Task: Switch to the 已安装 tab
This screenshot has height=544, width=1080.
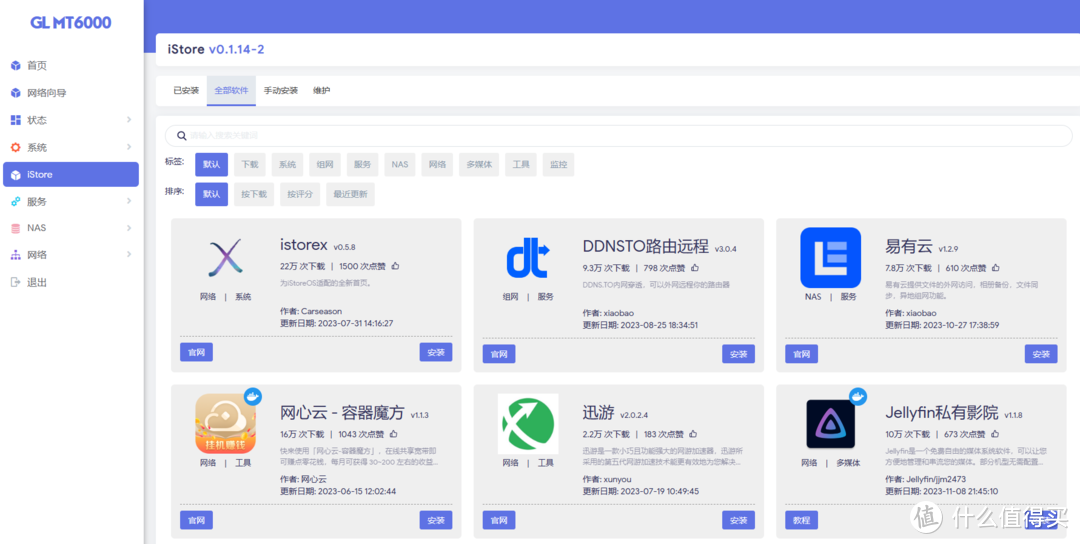Action: [186, 91]
